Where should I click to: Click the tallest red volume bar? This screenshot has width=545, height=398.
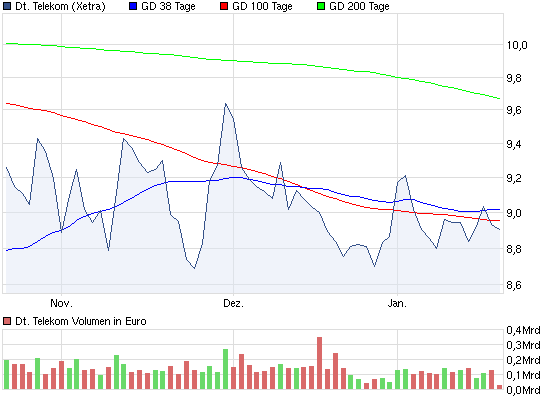(x=319, y=363)
